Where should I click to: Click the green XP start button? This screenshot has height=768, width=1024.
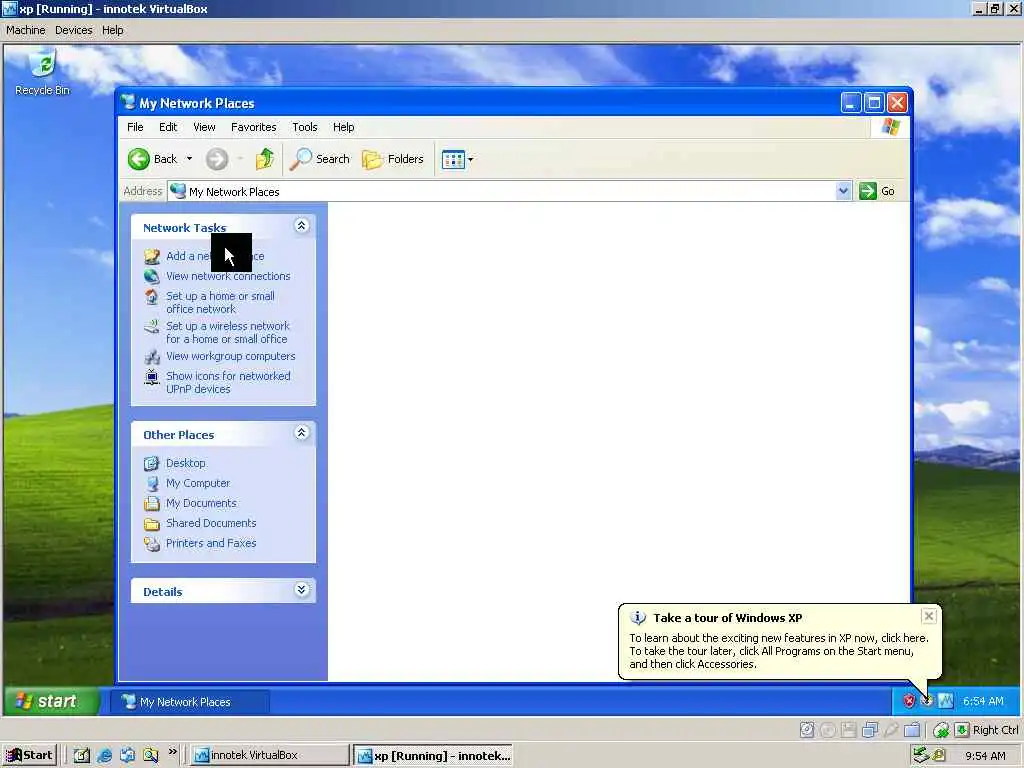[52, 701]
